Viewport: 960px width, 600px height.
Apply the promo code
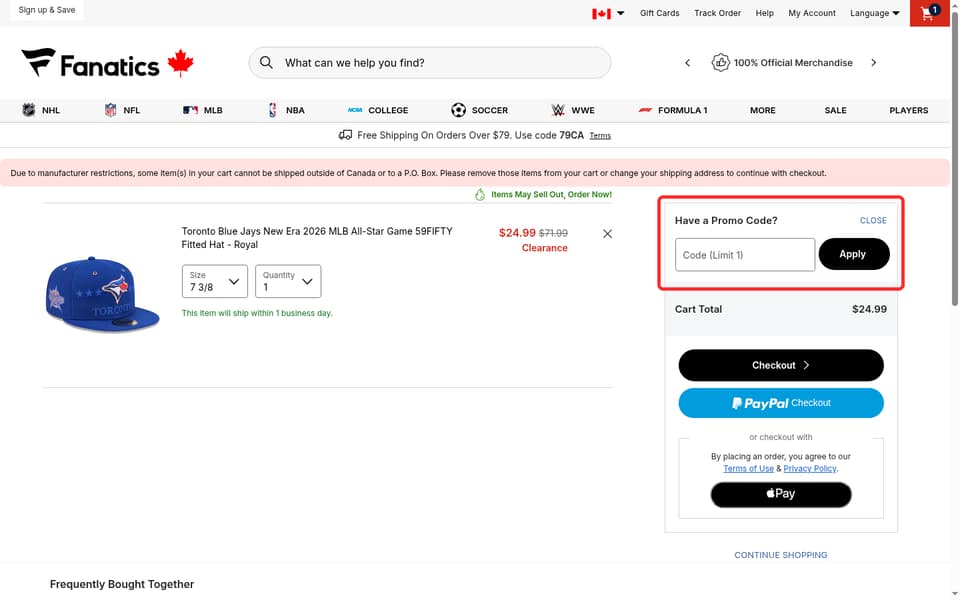pyautogui.click(x=853, y=254)
